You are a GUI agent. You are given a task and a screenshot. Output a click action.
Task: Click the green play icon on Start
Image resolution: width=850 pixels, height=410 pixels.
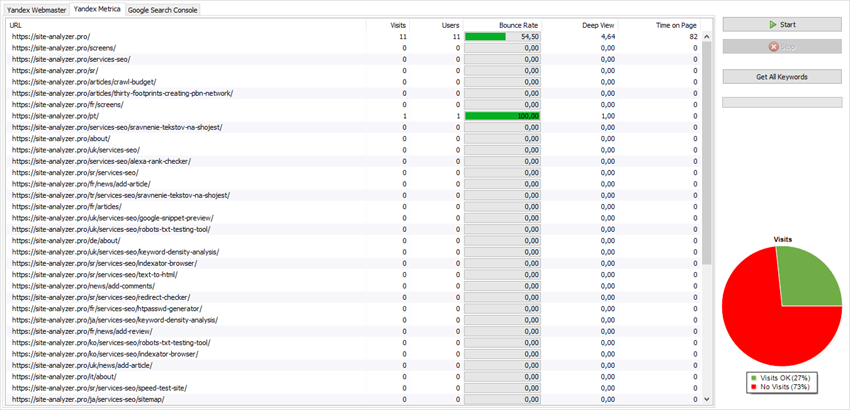pos(772,24)
